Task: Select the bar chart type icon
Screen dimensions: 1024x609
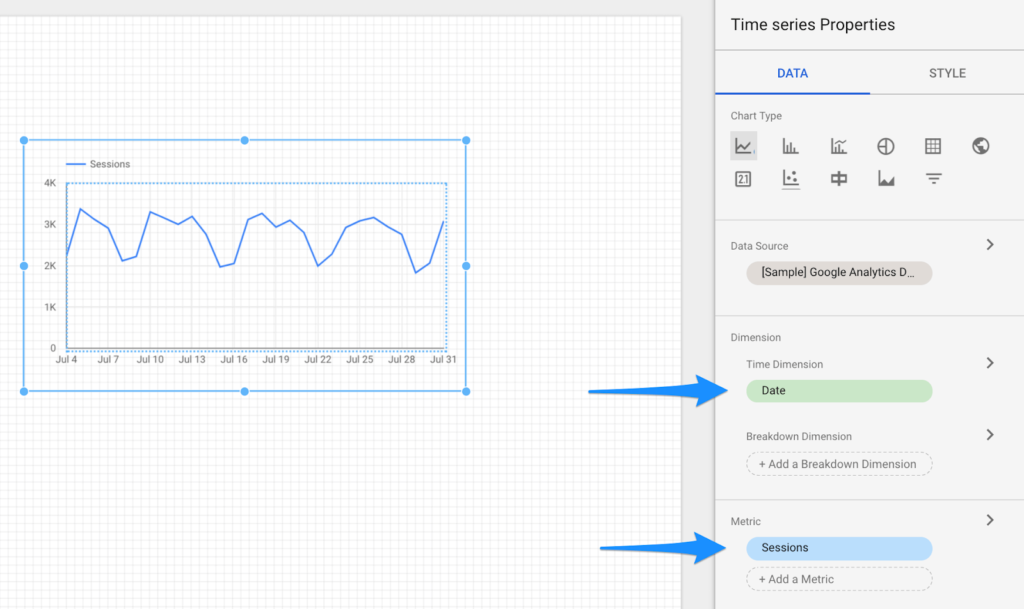Action: coord(790,146)
